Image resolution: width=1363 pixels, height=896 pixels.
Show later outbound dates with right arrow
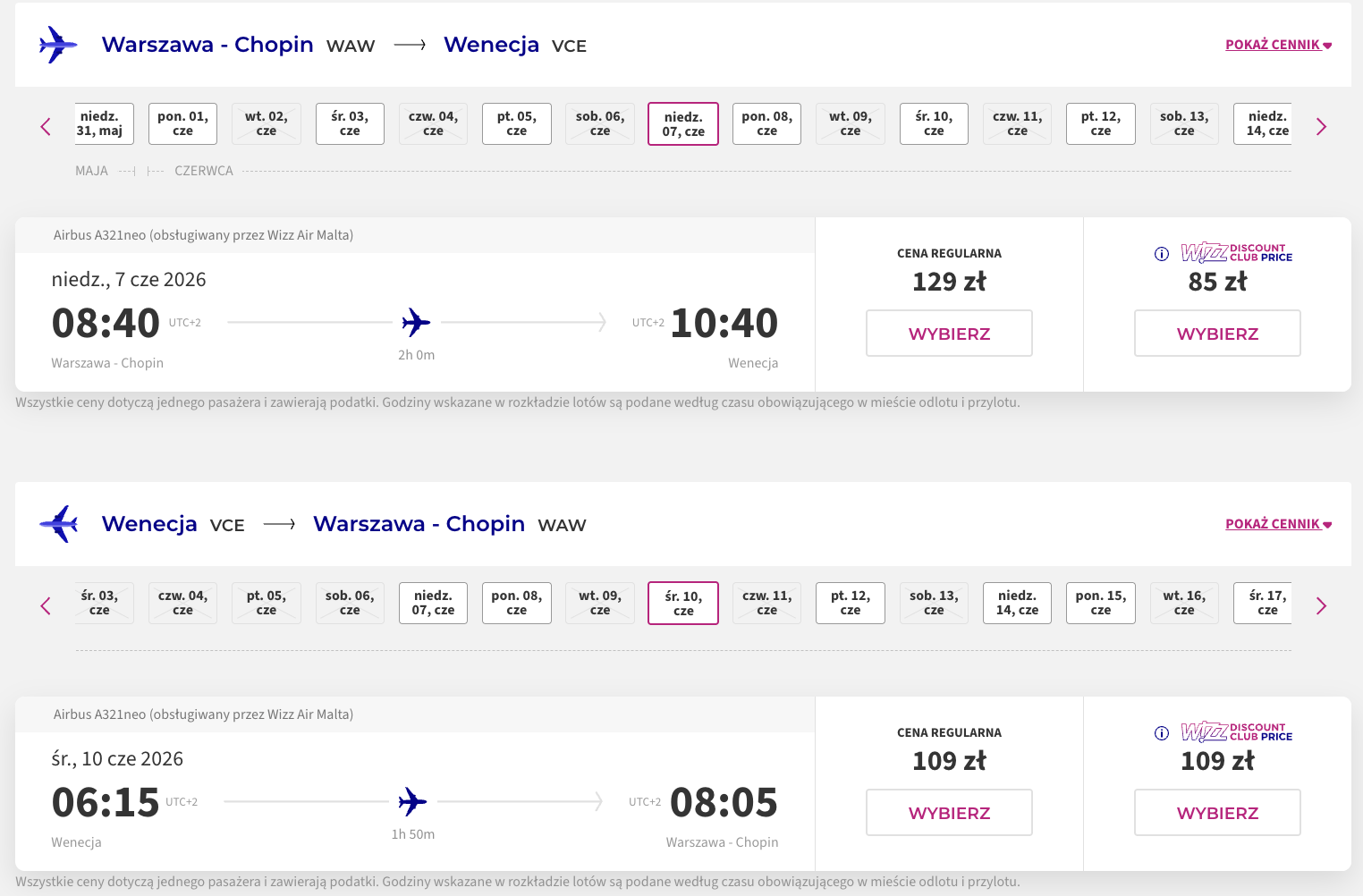click(1321, 127)
